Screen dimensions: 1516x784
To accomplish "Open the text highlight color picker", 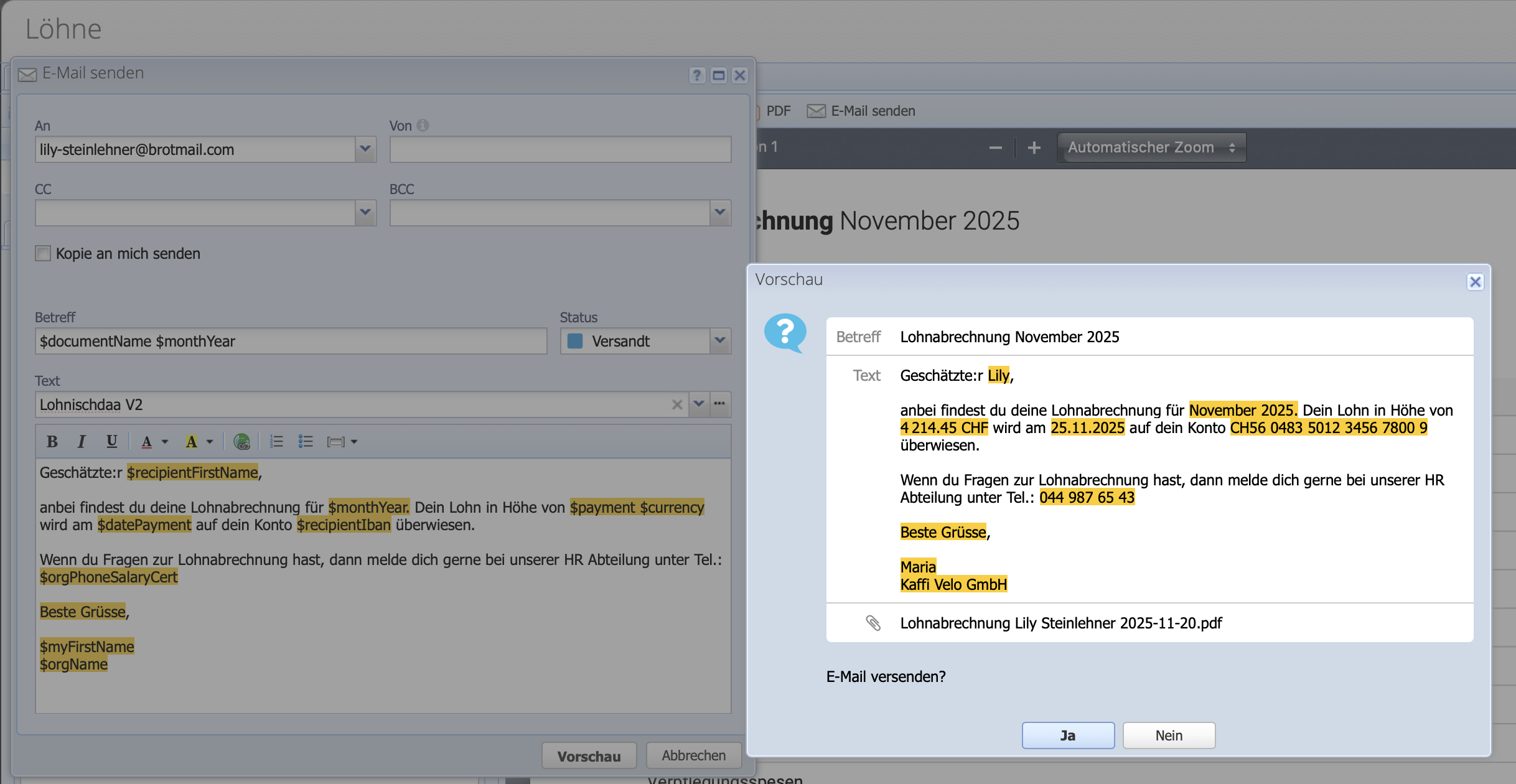I will coord(210,442).
